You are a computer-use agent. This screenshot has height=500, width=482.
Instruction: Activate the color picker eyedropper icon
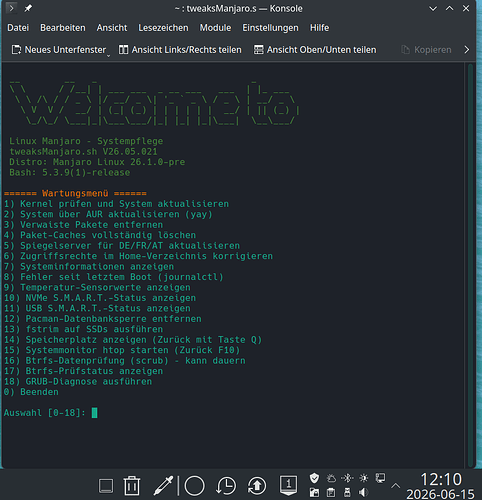pyautogui.click(x=163, y=485)
